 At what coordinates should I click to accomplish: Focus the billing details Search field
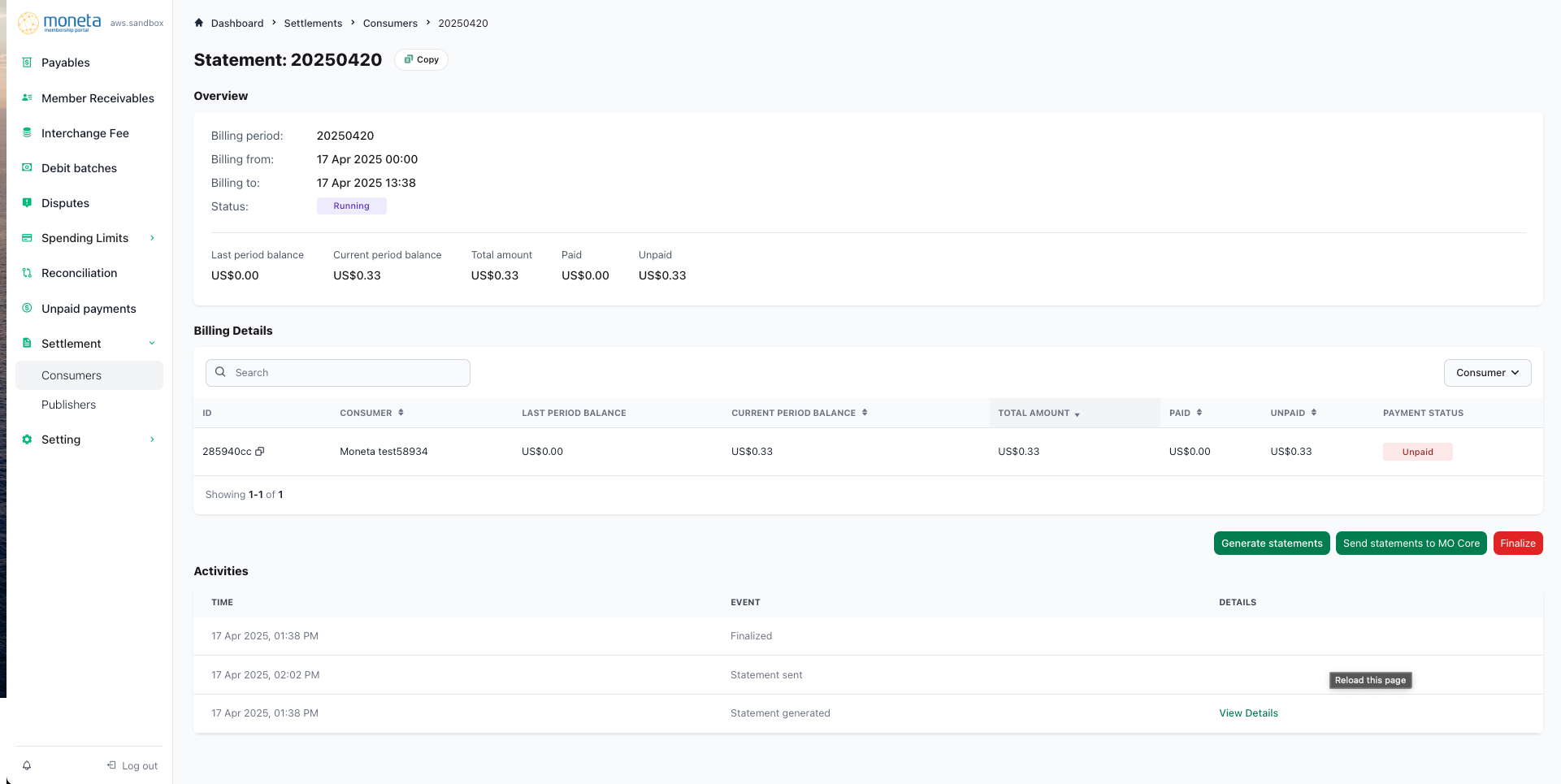click(x=338, y=373)
